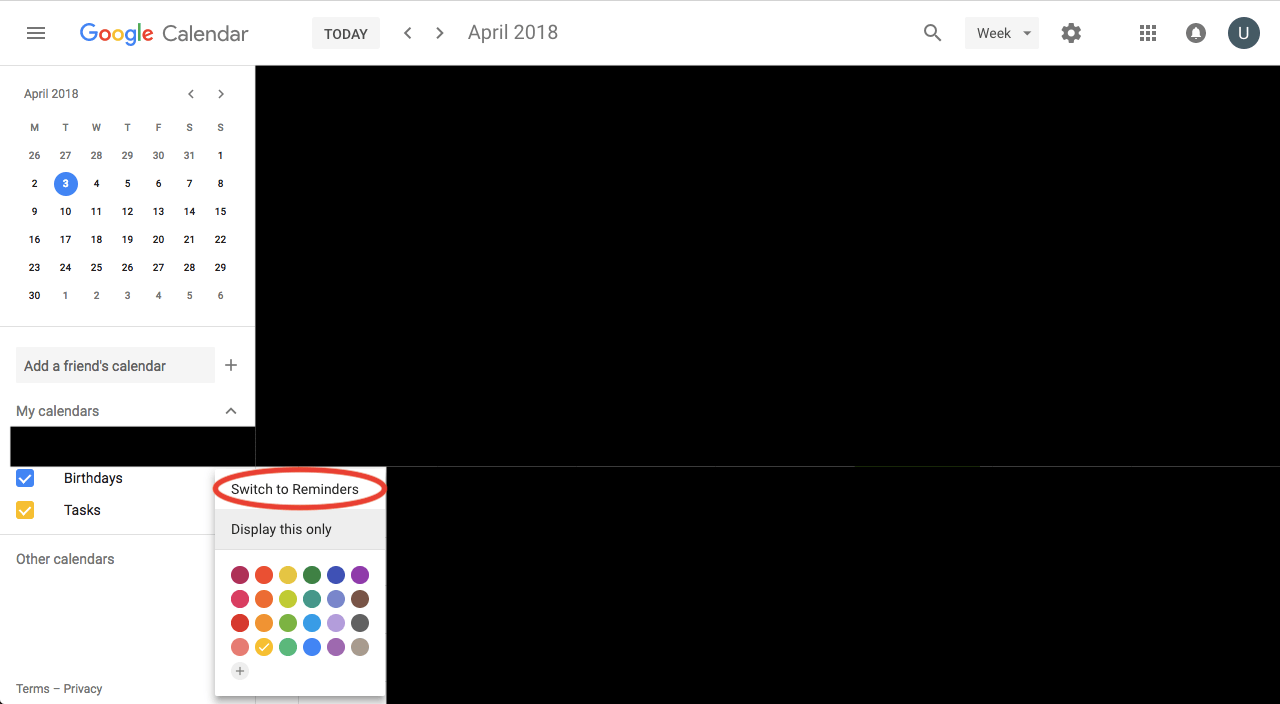Viewport: 1280px width, 704px height.
Task: Click April 2018 label in mini calendar
Action: [x=51, y=94]
